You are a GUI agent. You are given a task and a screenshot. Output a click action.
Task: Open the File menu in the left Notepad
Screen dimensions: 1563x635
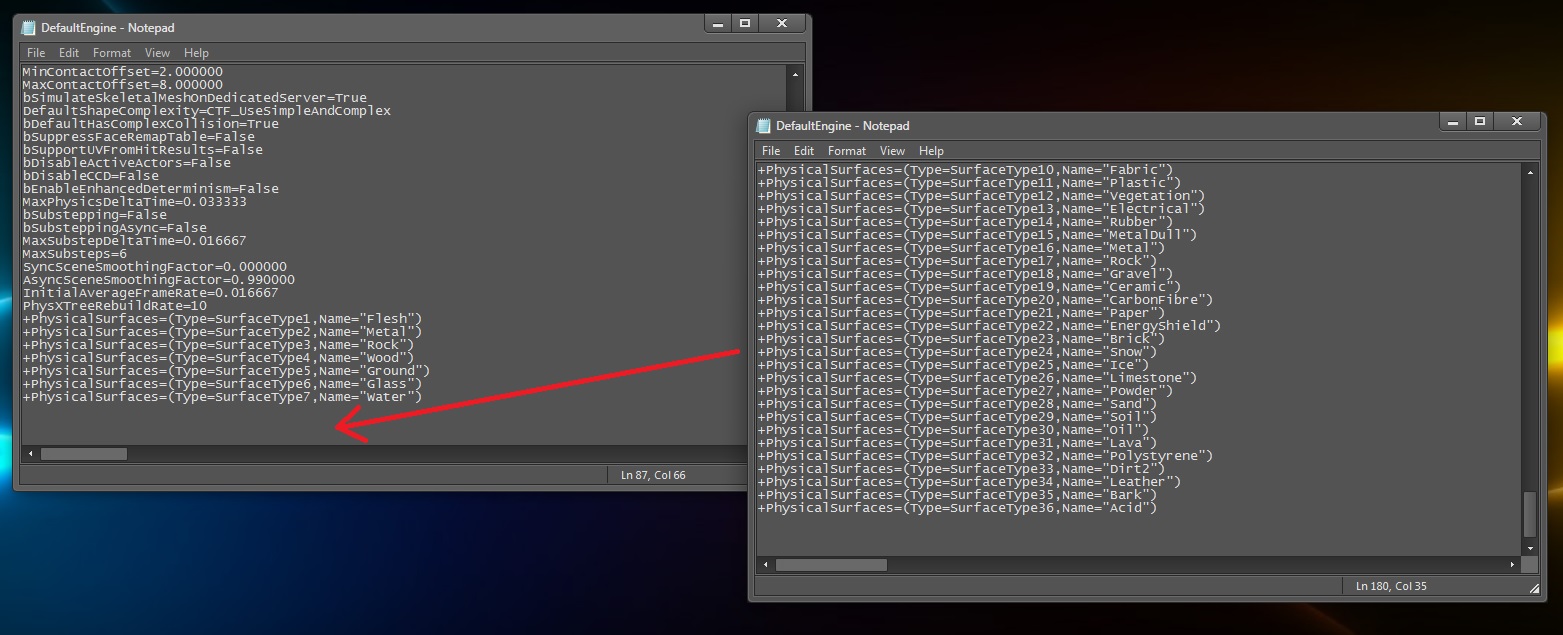(36, 52)
